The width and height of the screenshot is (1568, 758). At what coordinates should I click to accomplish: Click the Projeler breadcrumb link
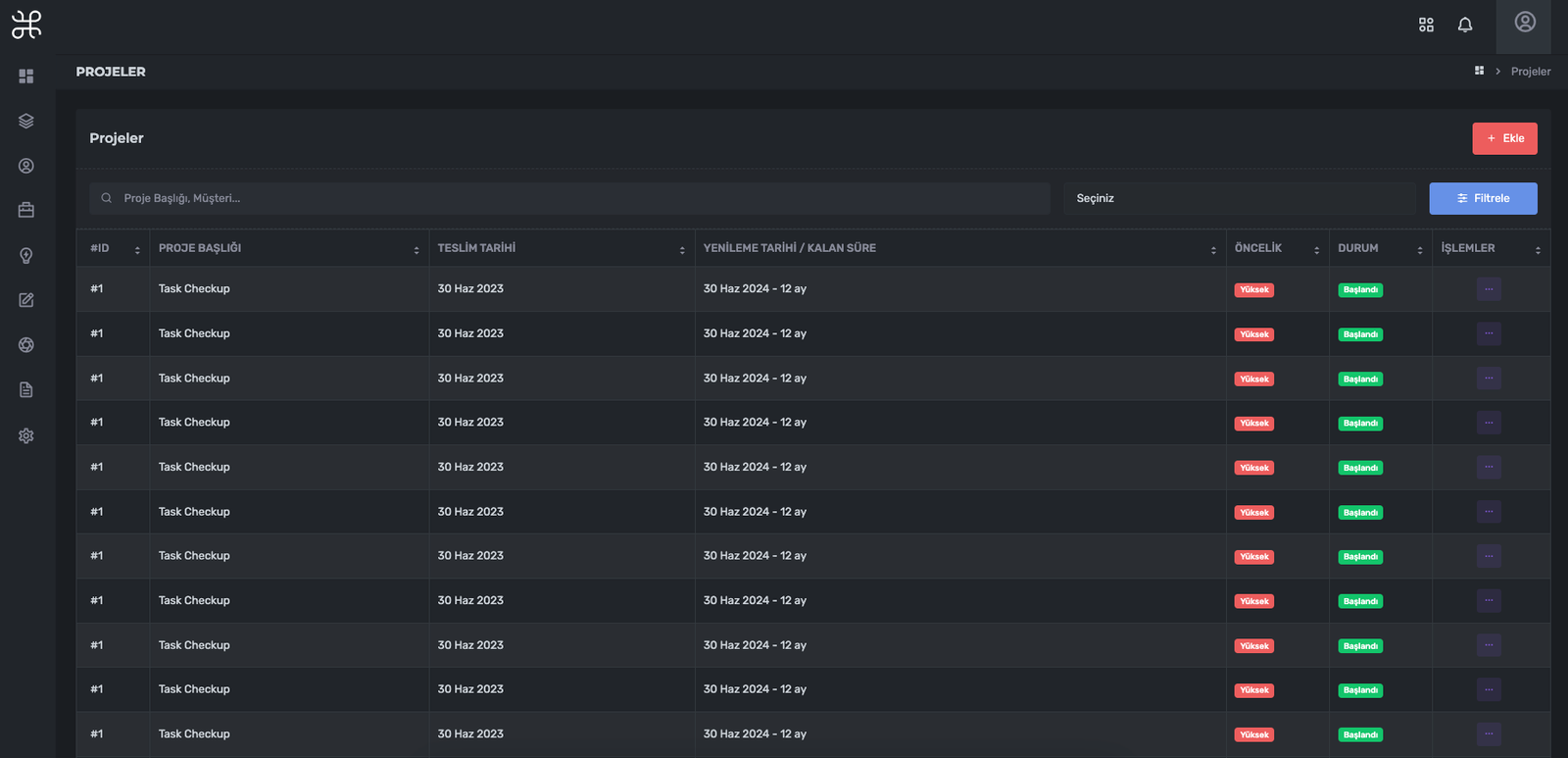coord(1531,72)
